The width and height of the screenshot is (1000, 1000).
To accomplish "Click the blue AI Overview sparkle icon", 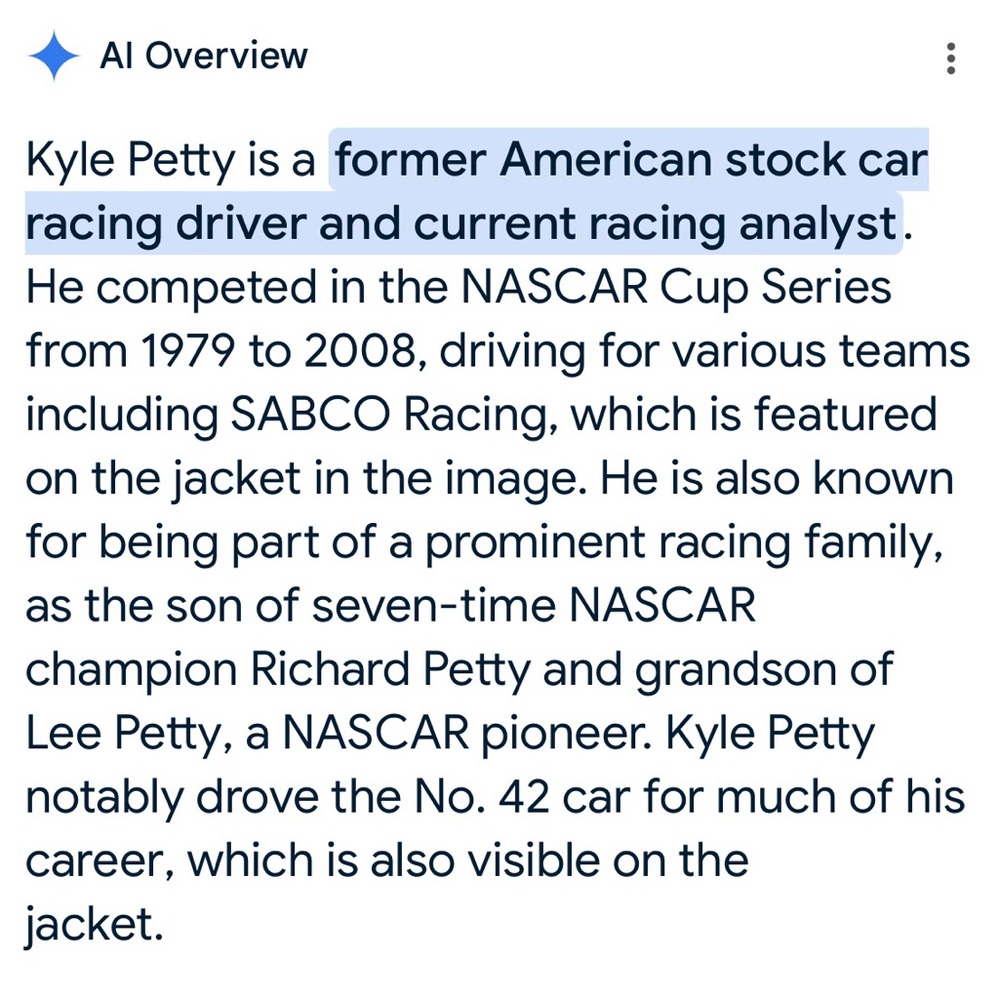I will 54,56.
